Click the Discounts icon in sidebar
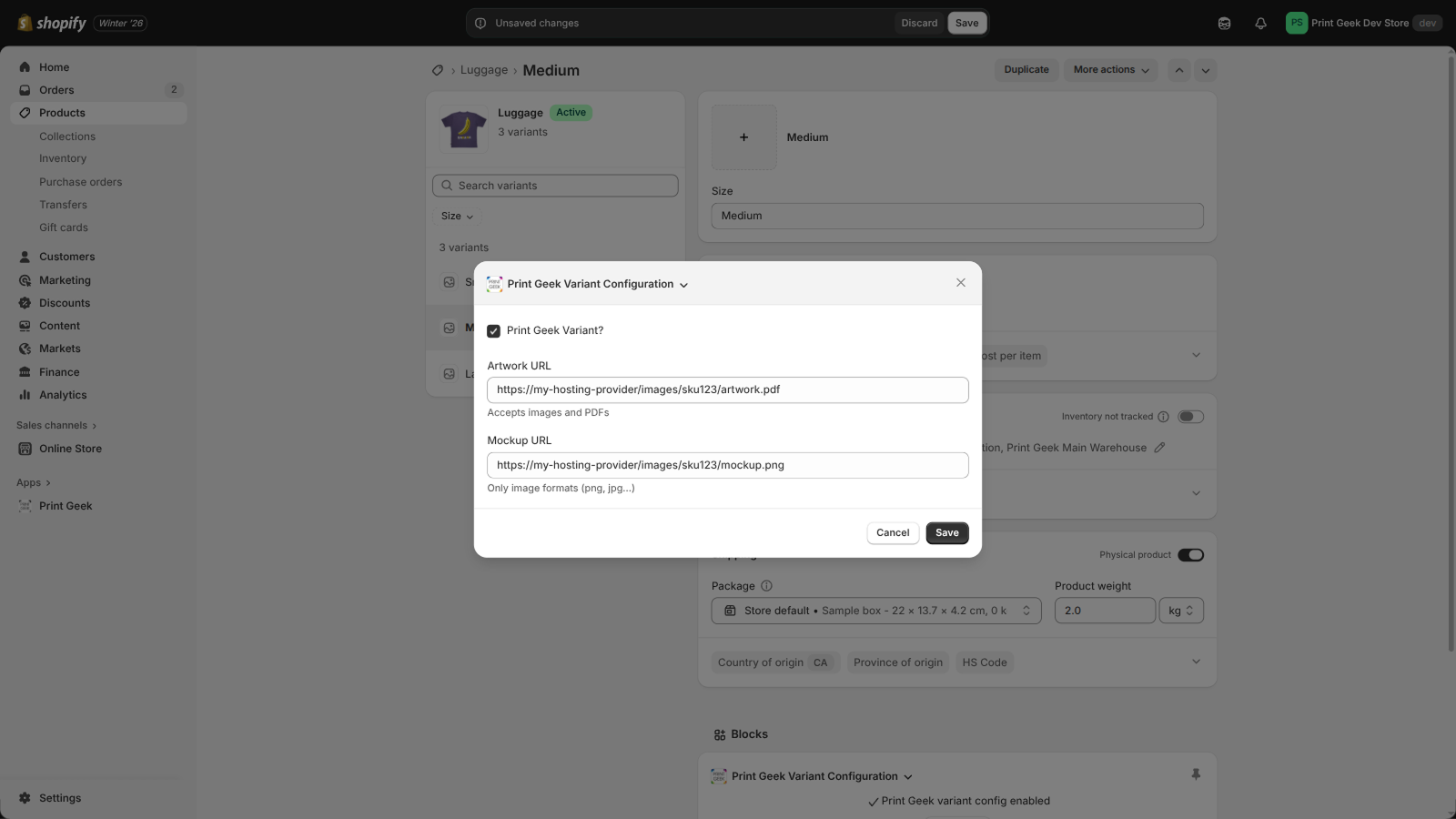This screenshot has height=819, width=1456. pyautogui.click(x=25, y=303)
